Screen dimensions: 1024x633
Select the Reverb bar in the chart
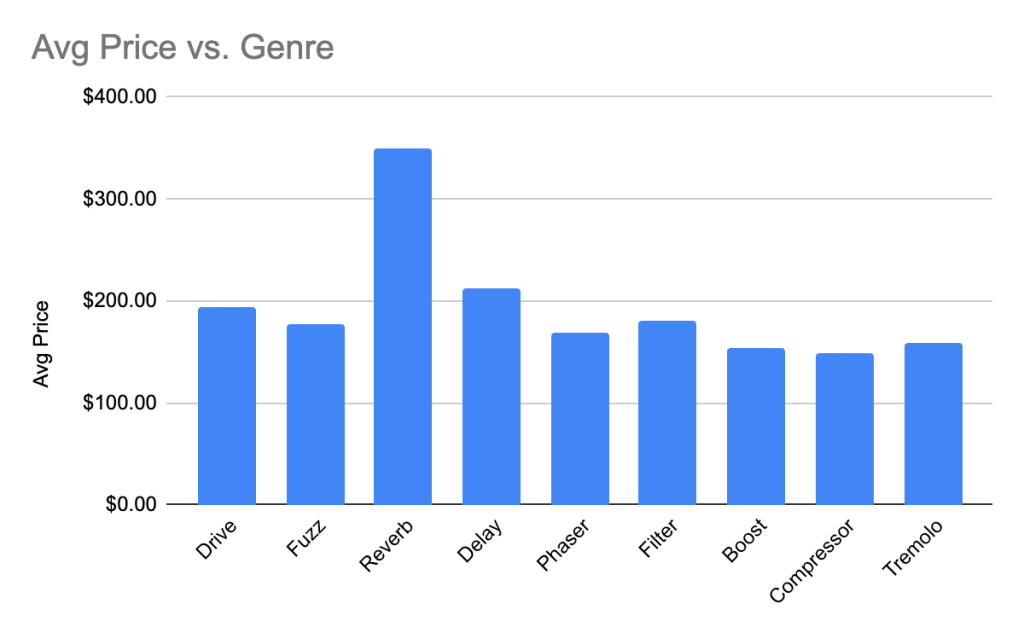[403, 326]
